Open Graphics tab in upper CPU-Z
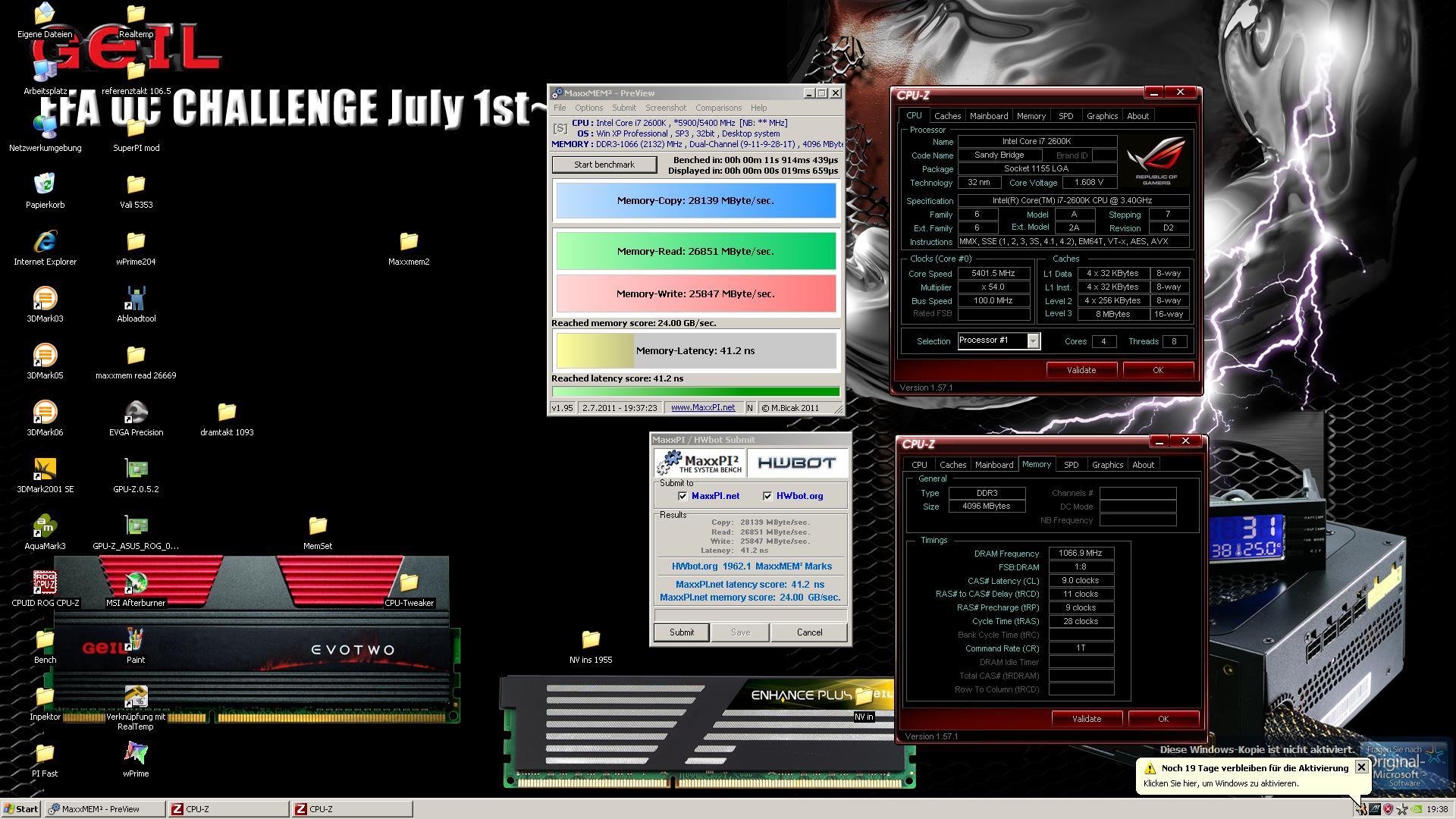The width and height of the screenshot is (1456, 819). coord(1102,116)
